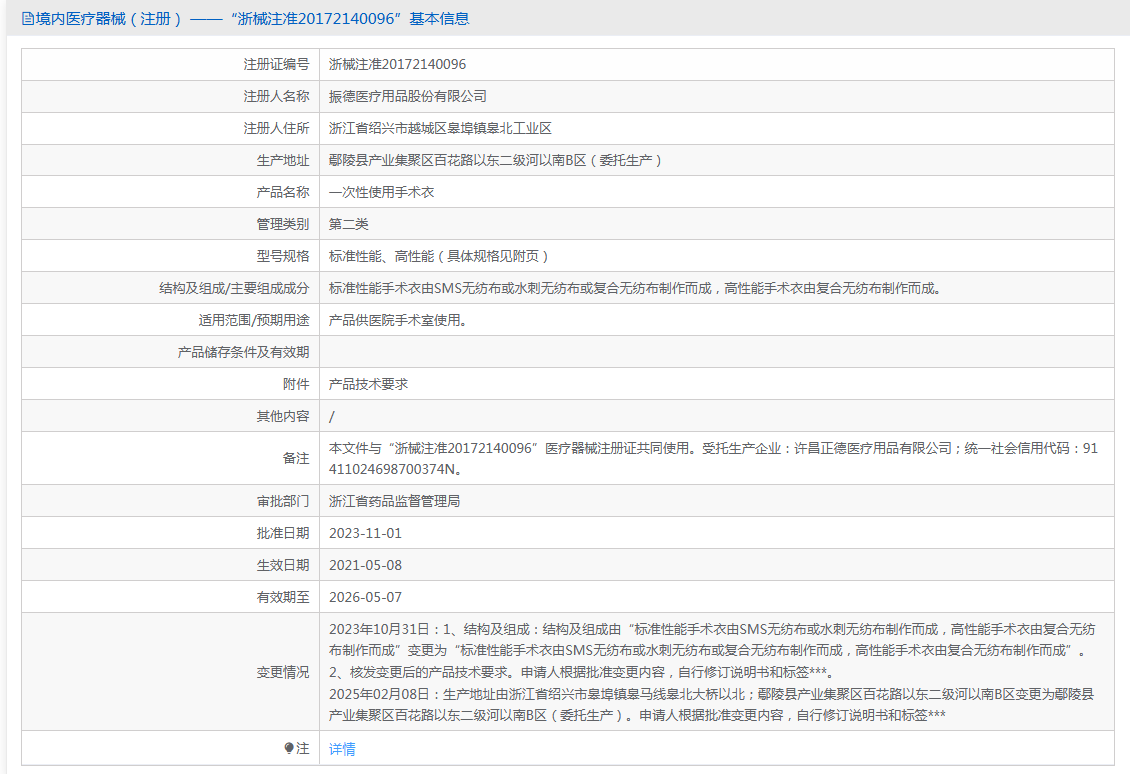This screenshot has width=1130, height=774.
Task: Click the 其他内容 label
Action: pos(282,416)
